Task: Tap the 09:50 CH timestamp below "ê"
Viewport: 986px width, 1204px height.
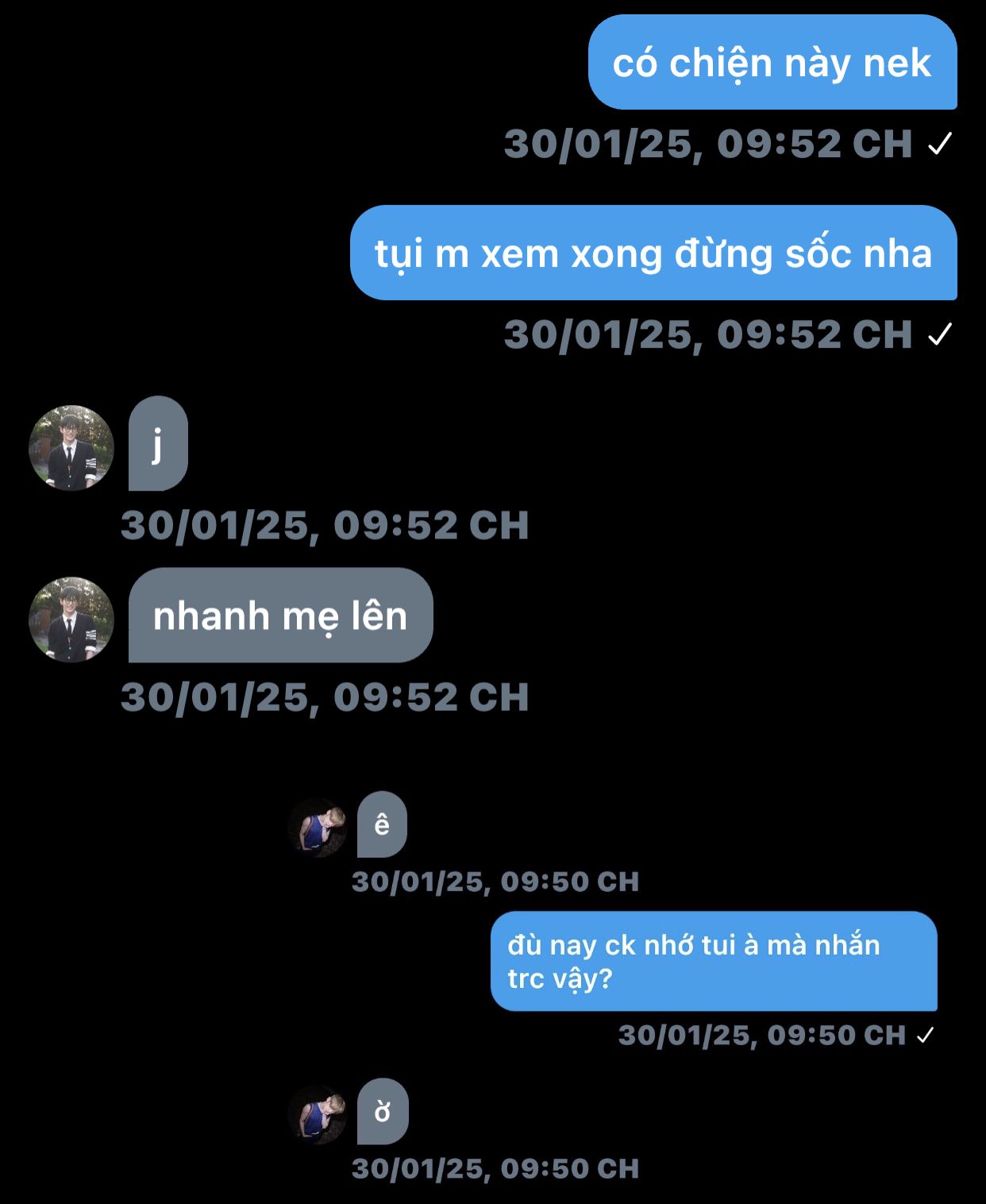Action: [x=495, y=882]
